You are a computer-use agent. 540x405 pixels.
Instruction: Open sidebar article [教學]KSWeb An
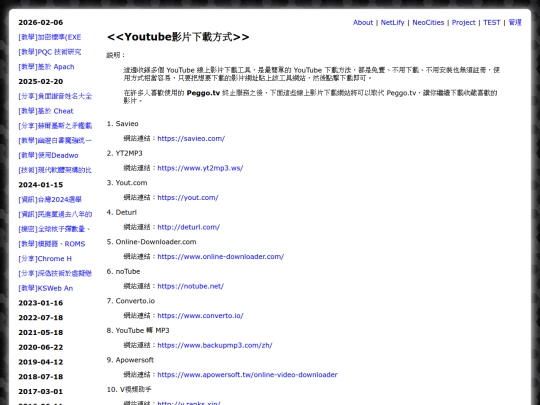point(45,288)
